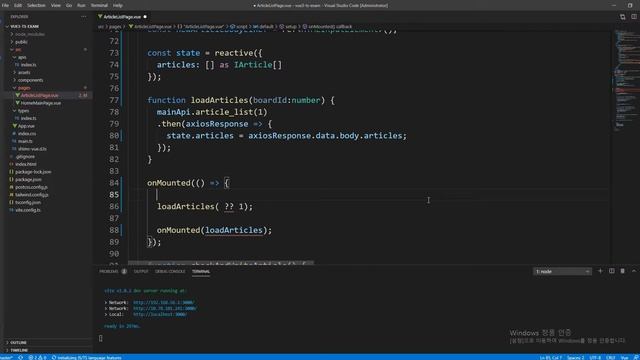Select the Terminal panel tab
Screen dimensions: 640x360
[x=201, y=271]
